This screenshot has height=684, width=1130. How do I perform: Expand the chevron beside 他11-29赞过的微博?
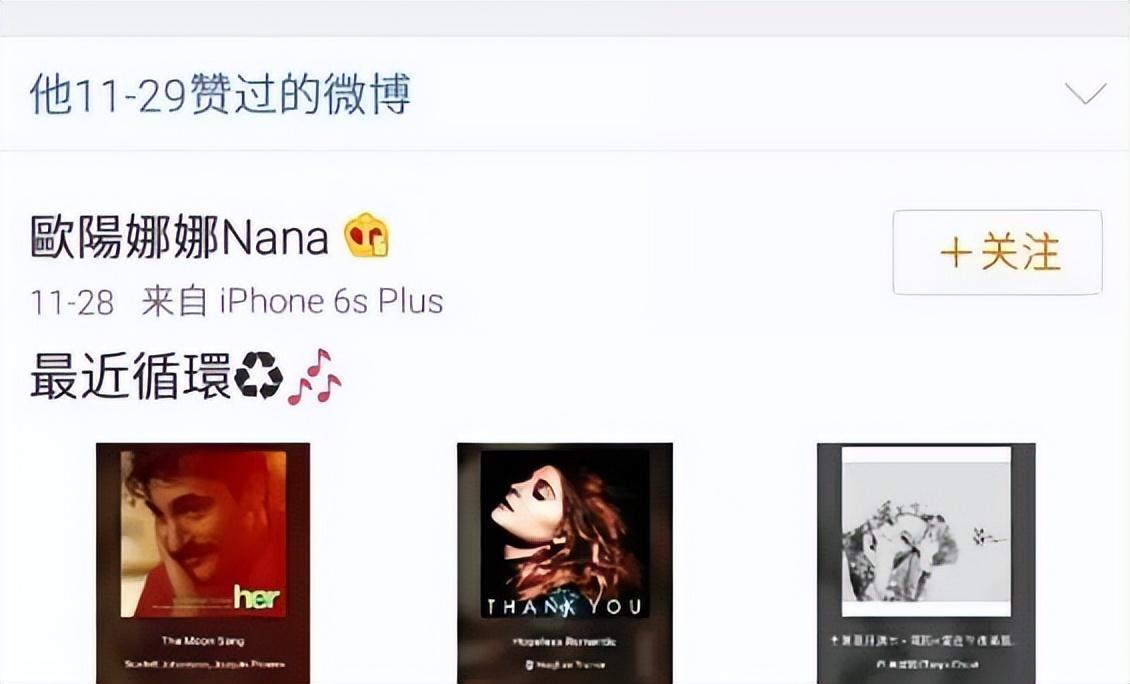pos(1085,94)
